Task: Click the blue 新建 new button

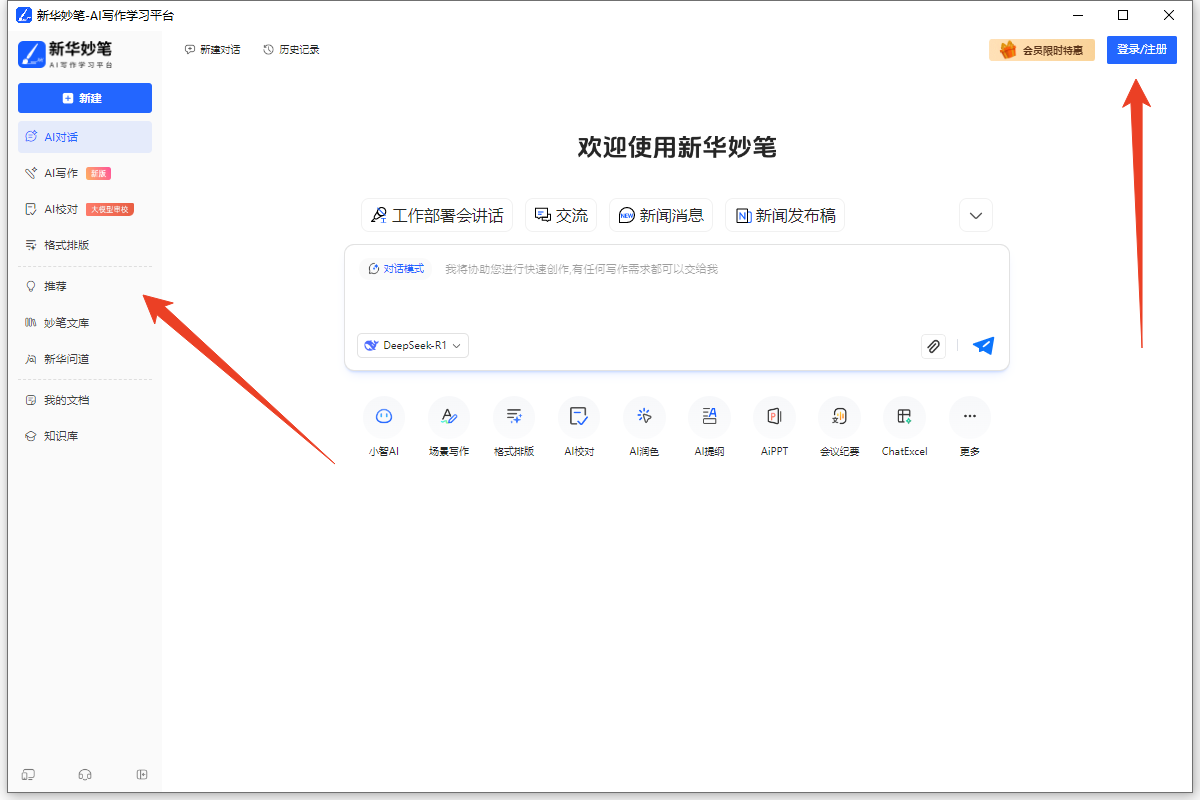Action: [84, 97]
